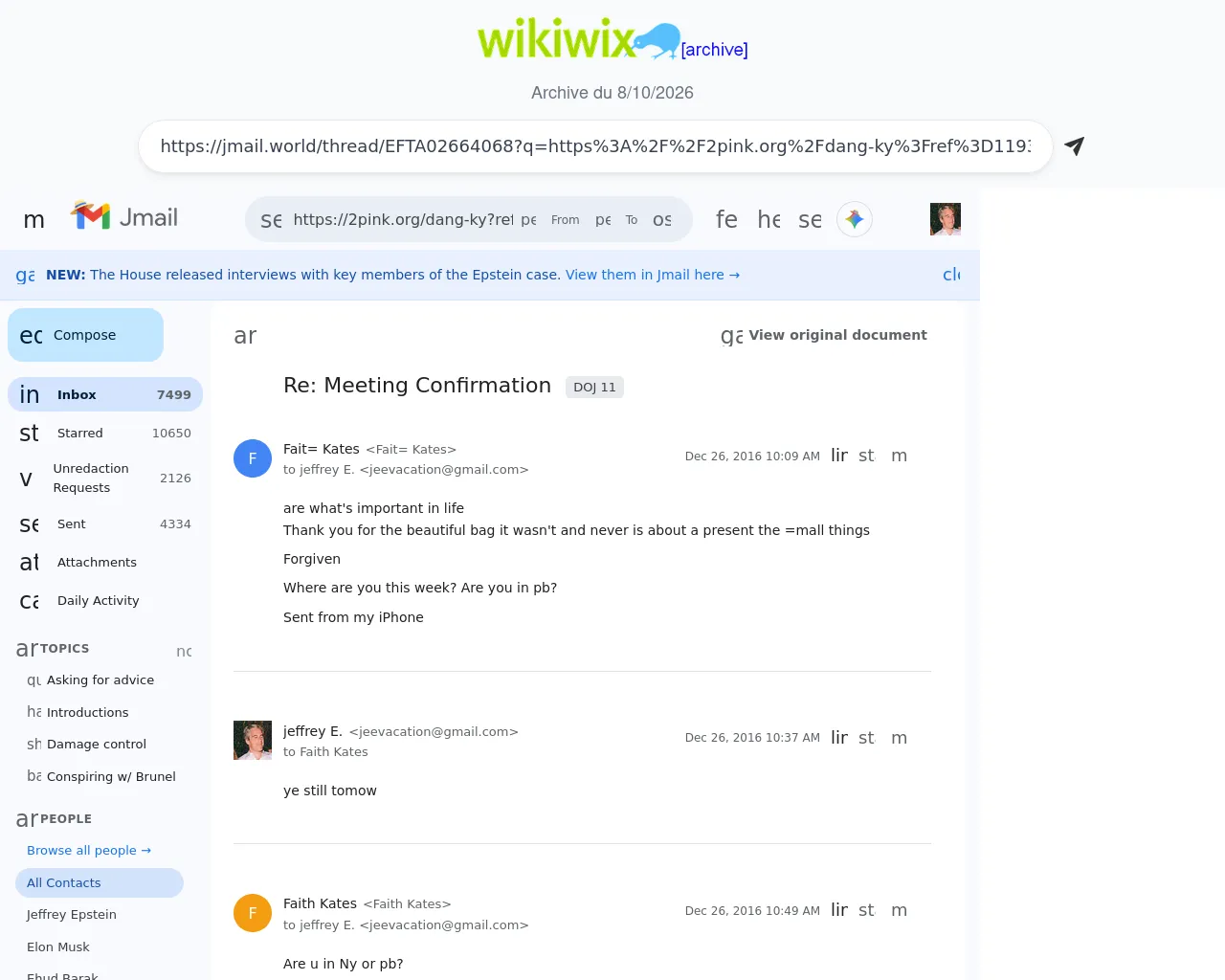1225x980 pixels.
Task: Star the 10:09 AM Fait= Kates message
Action: (866, 456)
